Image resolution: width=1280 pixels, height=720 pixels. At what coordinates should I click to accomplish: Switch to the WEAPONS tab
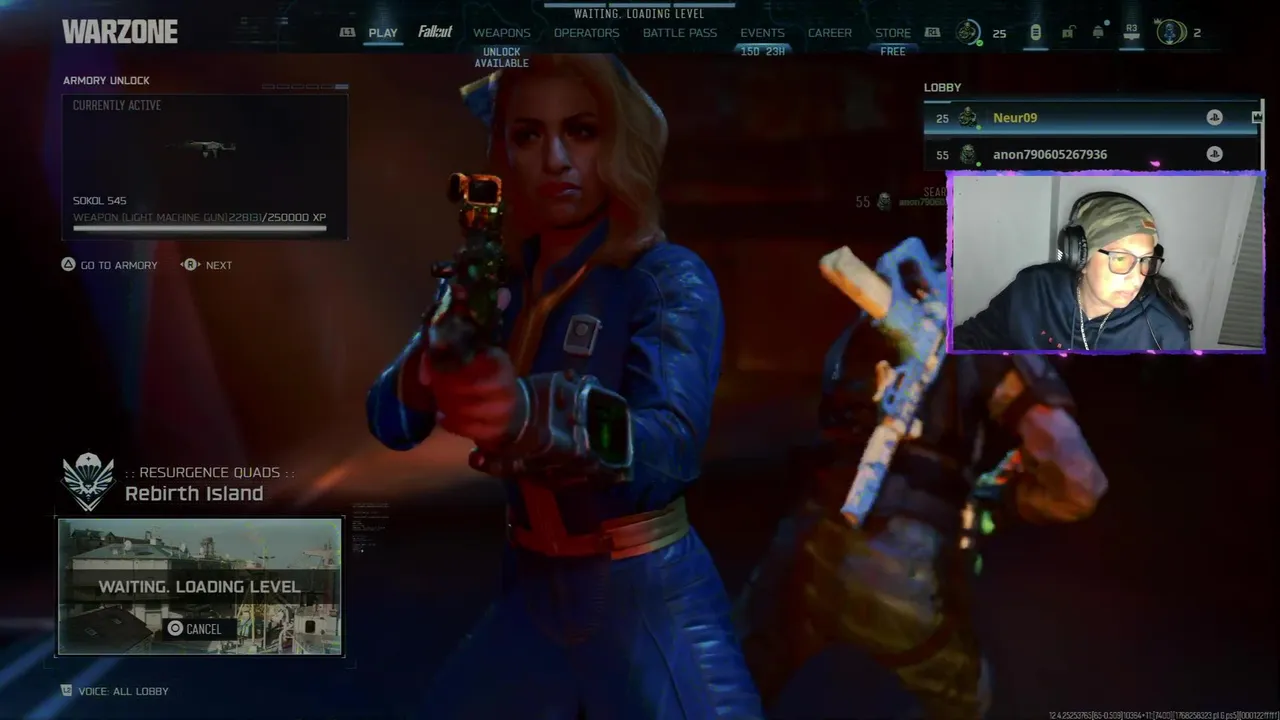(502, 33)
